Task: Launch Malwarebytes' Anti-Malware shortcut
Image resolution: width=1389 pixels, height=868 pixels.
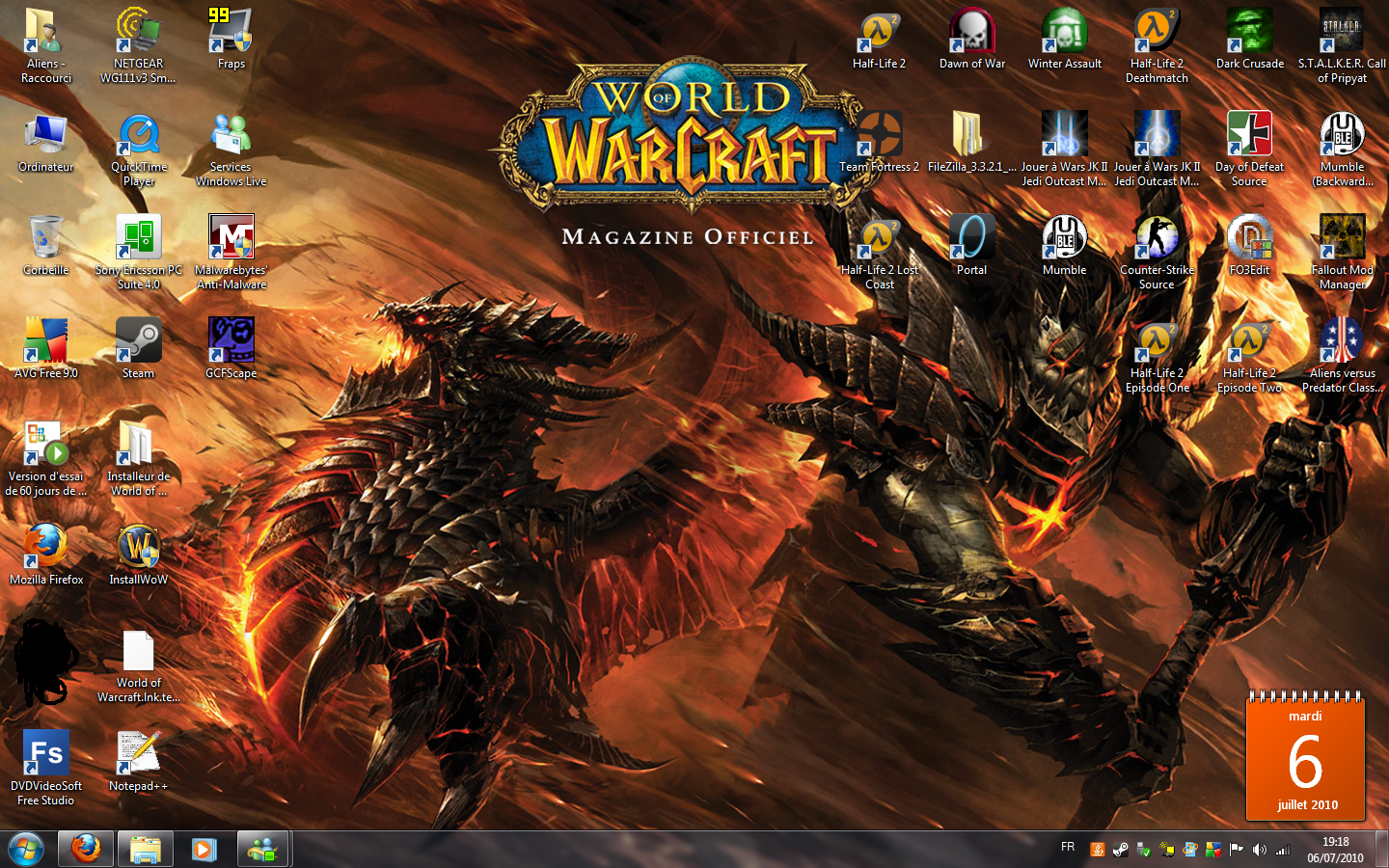Action: [231, 238]
